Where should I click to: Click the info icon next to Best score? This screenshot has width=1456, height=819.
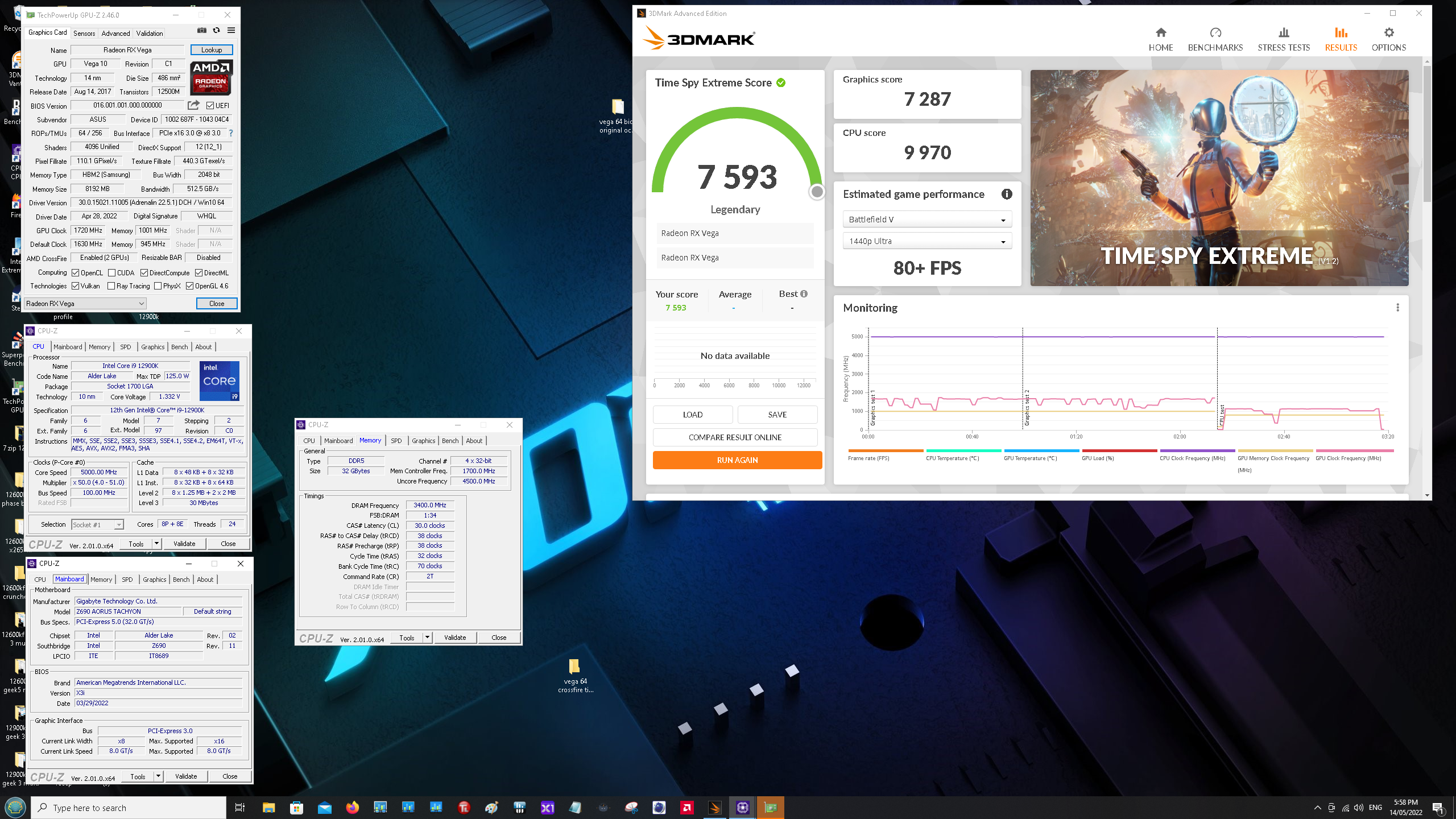coord(804,294)
